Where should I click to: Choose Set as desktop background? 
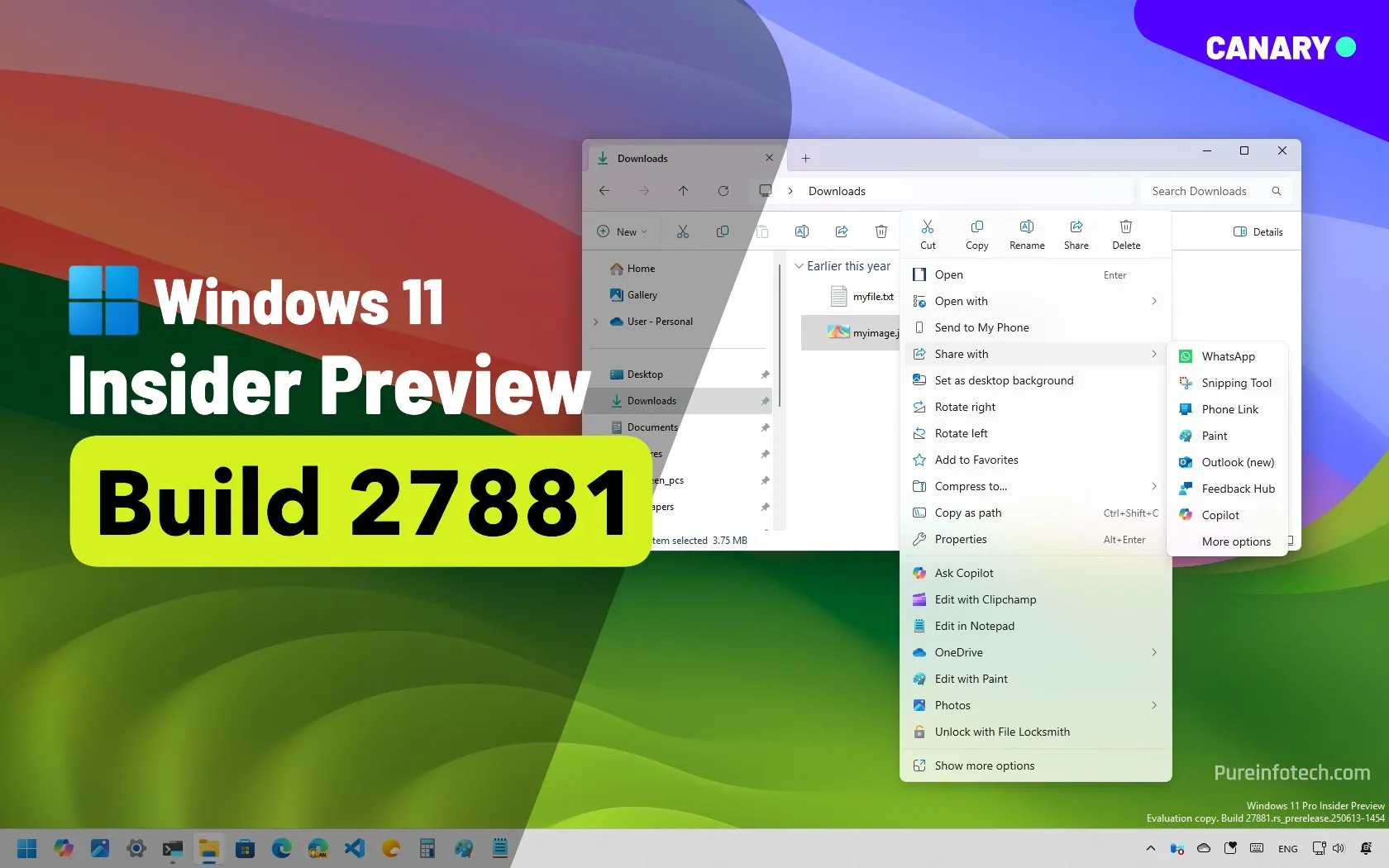coord(1036,380)
